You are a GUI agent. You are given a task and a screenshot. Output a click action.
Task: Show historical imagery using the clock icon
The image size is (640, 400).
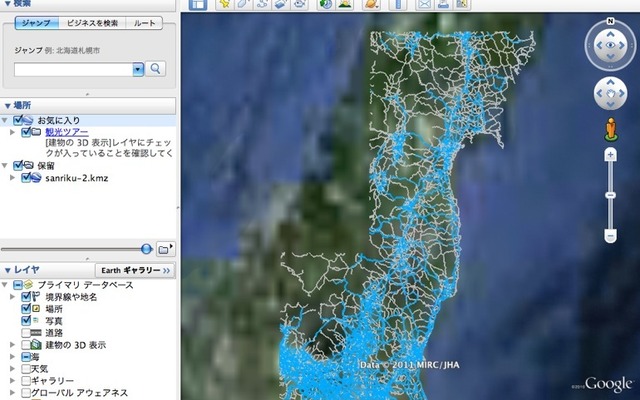pos(326,4)
